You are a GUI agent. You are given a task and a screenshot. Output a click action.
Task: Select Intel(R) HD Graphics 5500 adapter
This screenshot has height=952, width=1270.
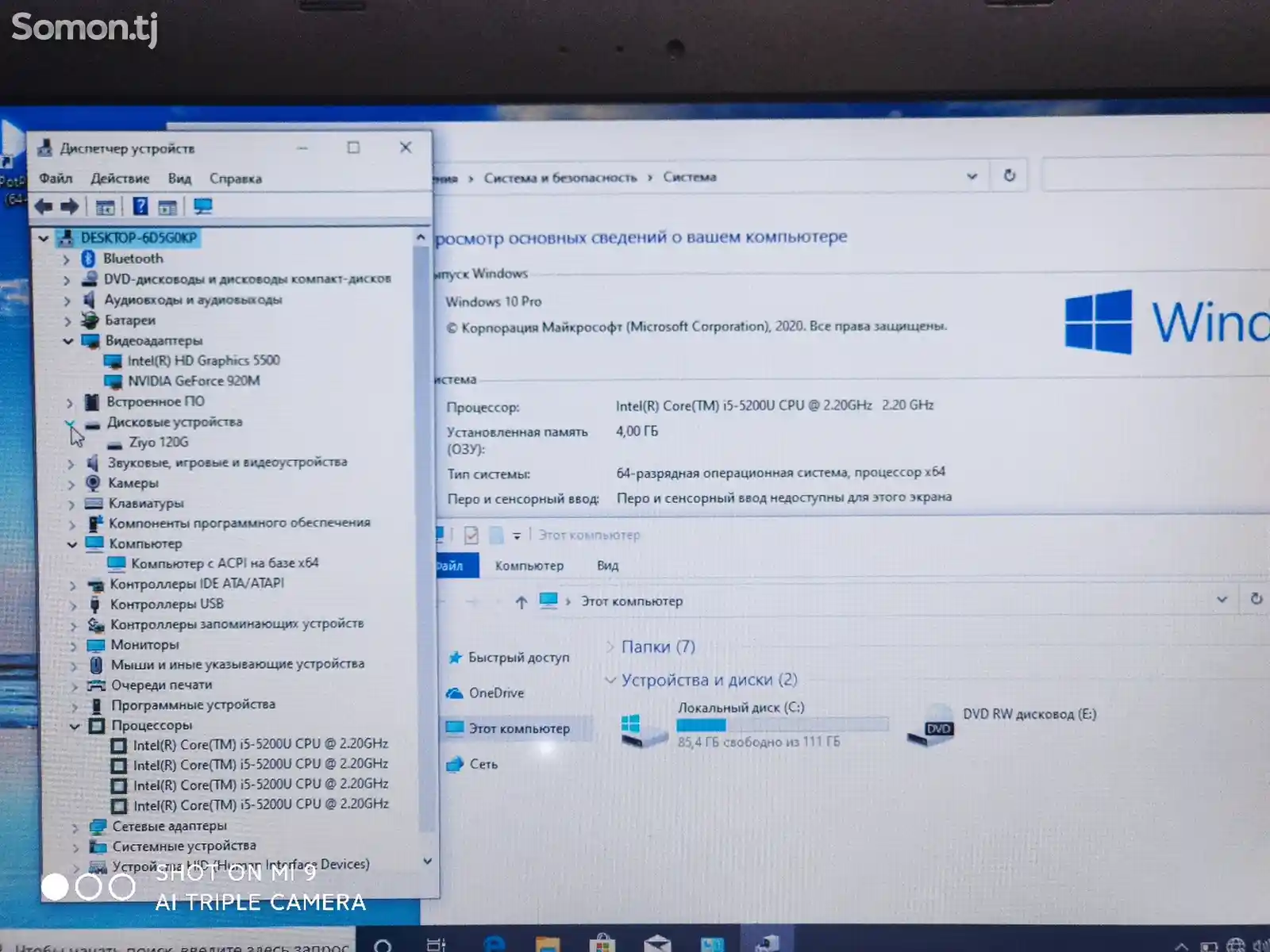point(204,361)
